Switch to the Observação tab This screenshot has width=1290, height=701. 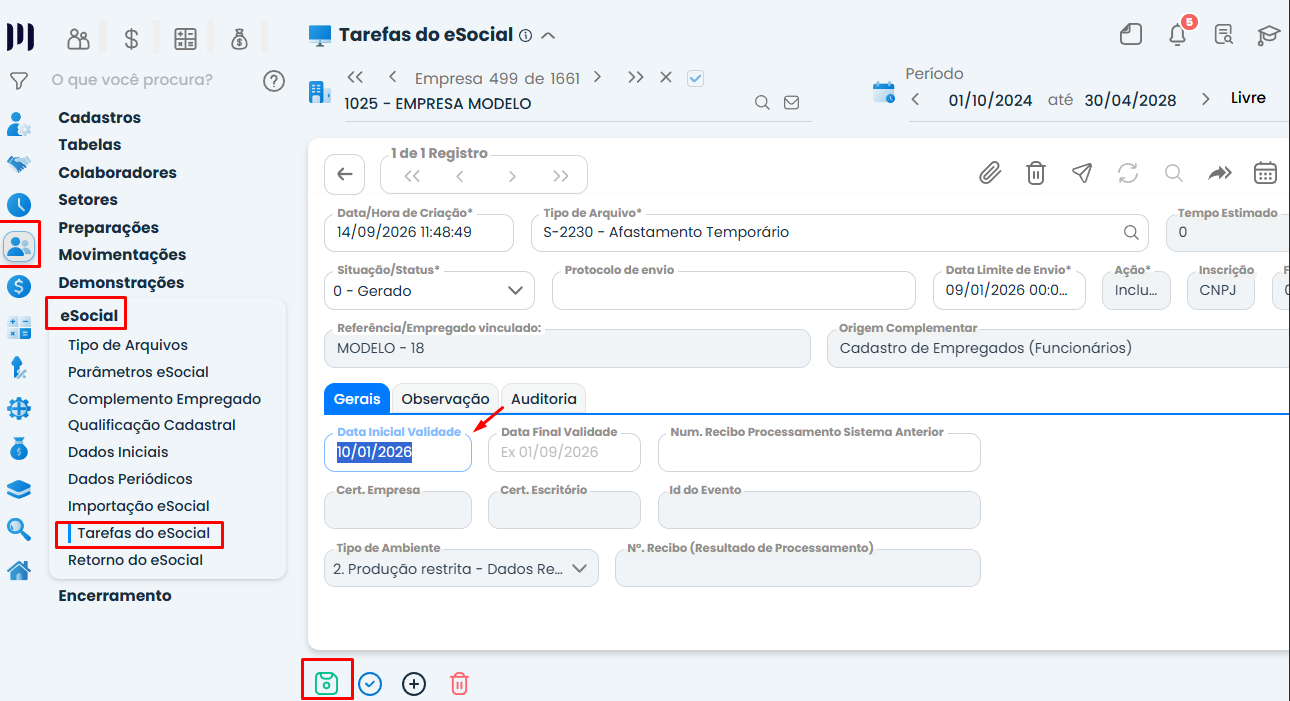click(x=445, y=399)
